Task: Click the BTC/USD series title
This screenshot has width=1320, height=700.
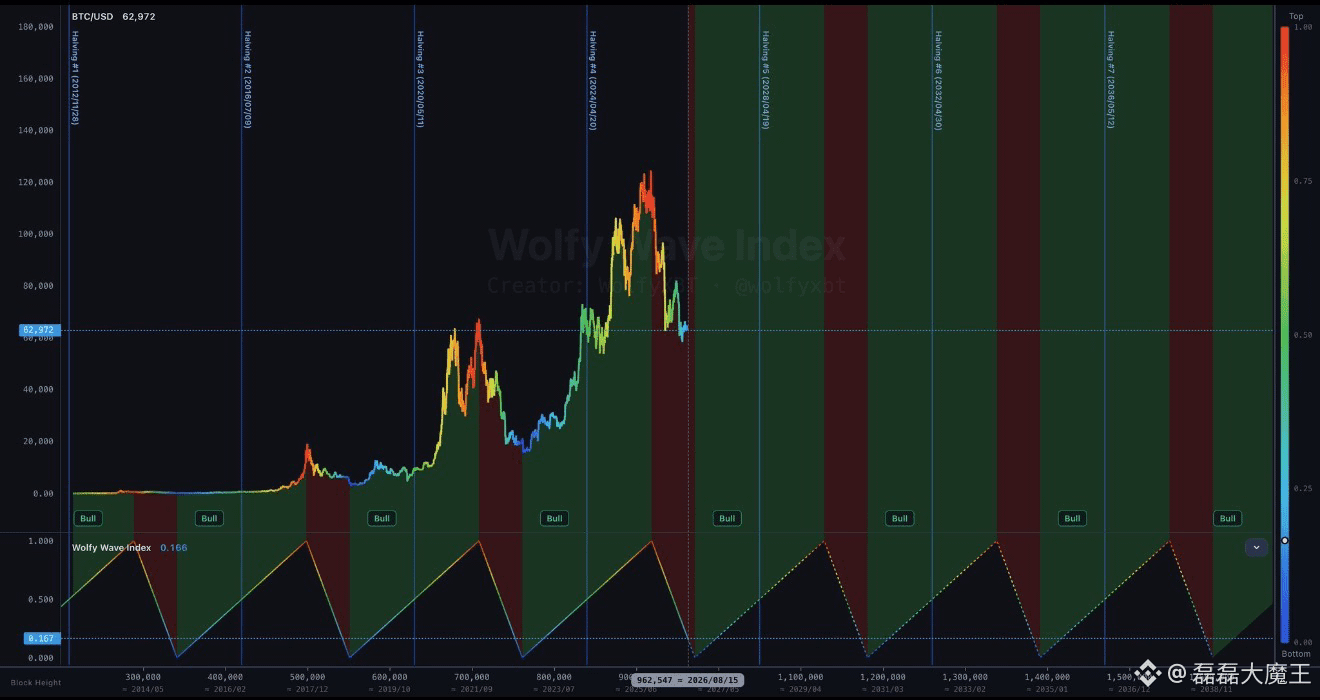Action: tap(92, 17)
